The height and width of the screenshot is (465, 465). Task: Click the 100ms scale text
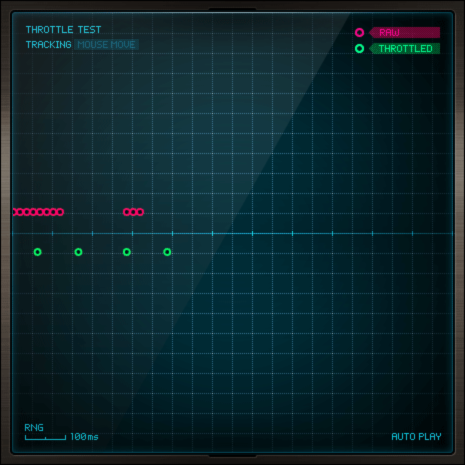(x=84, y=437)
